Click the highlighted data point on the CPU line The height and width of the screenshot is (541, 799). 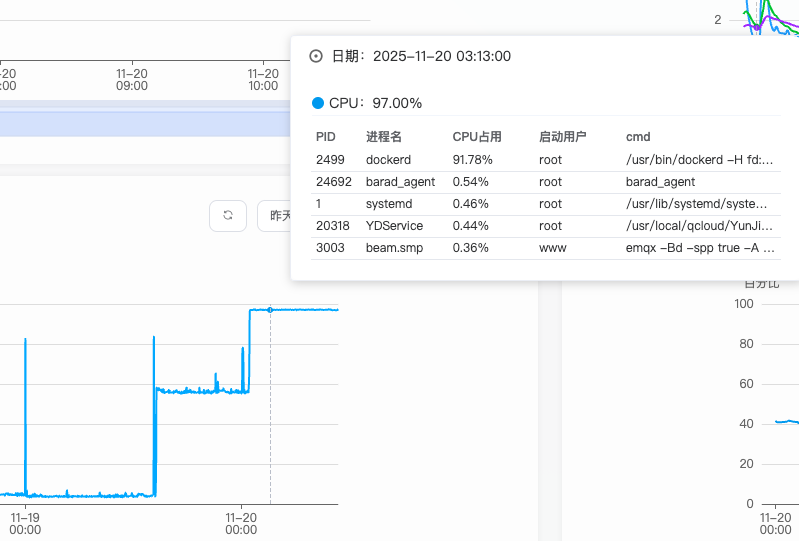coord(270,310)
